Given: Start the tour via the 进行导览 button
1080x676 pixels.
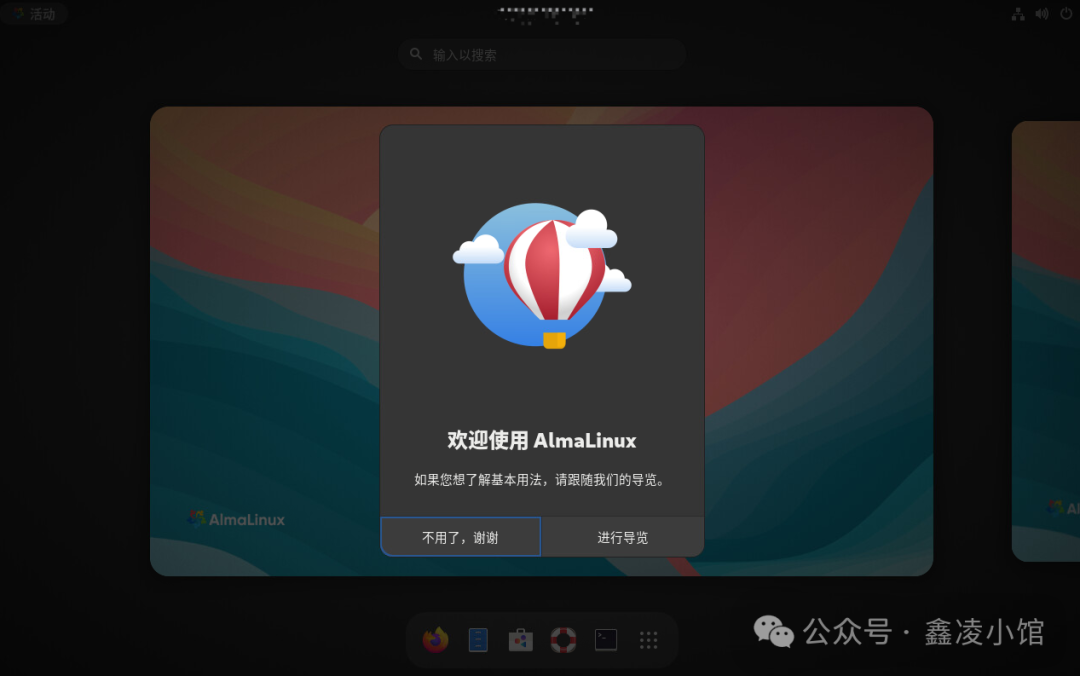Looking at the screenshot, I should (622, 537).
